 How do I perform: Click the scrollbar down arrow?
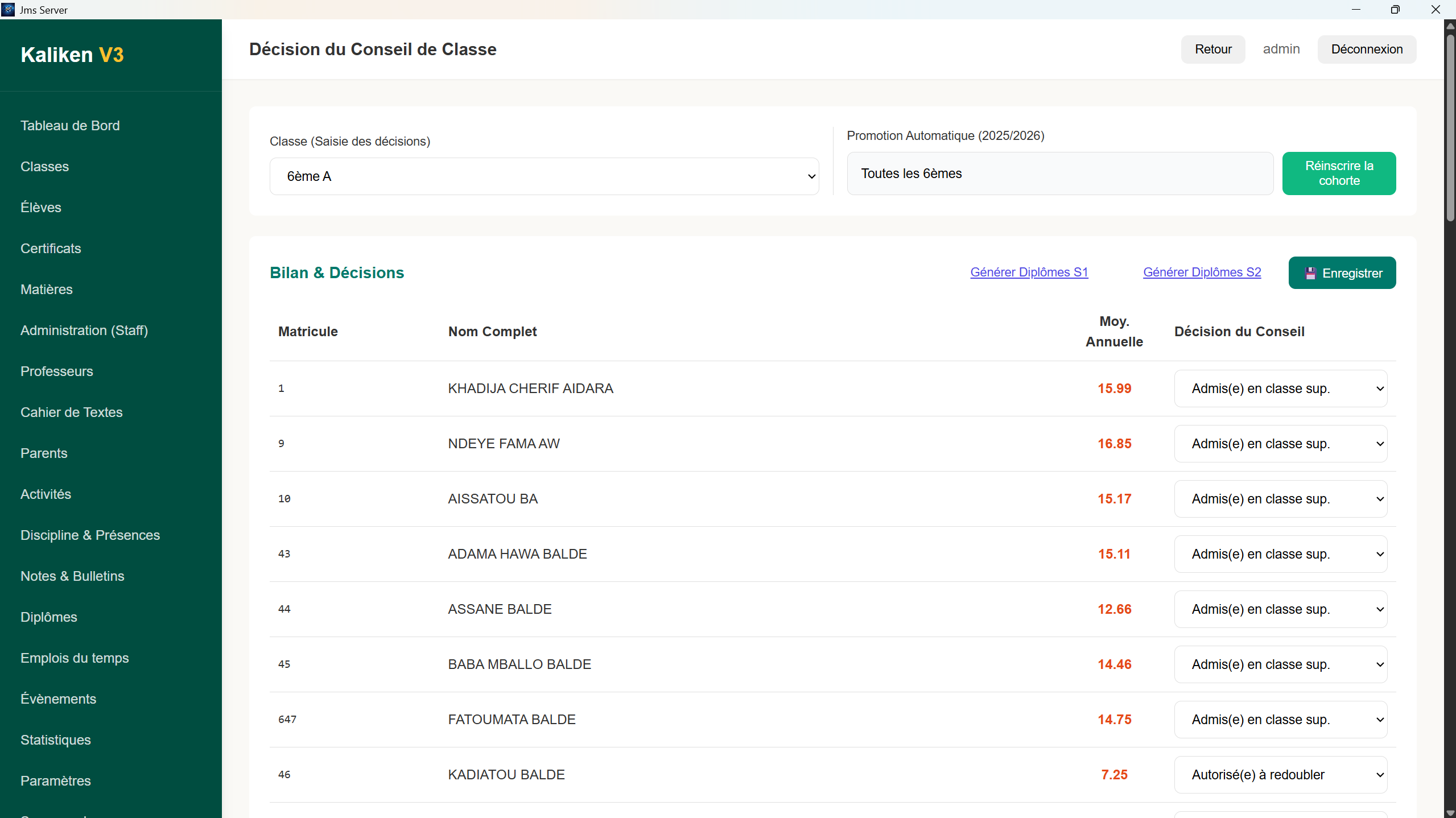[x=1450, y=813]
